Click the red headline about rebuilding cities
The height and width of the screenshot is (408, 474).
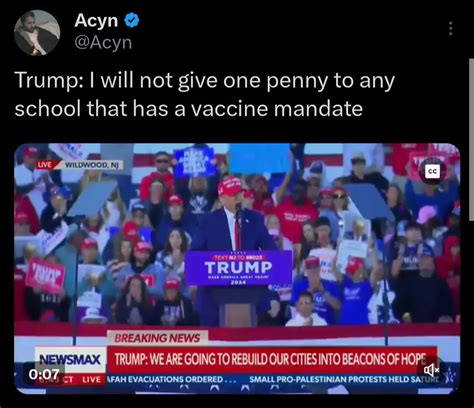(271, 359)
